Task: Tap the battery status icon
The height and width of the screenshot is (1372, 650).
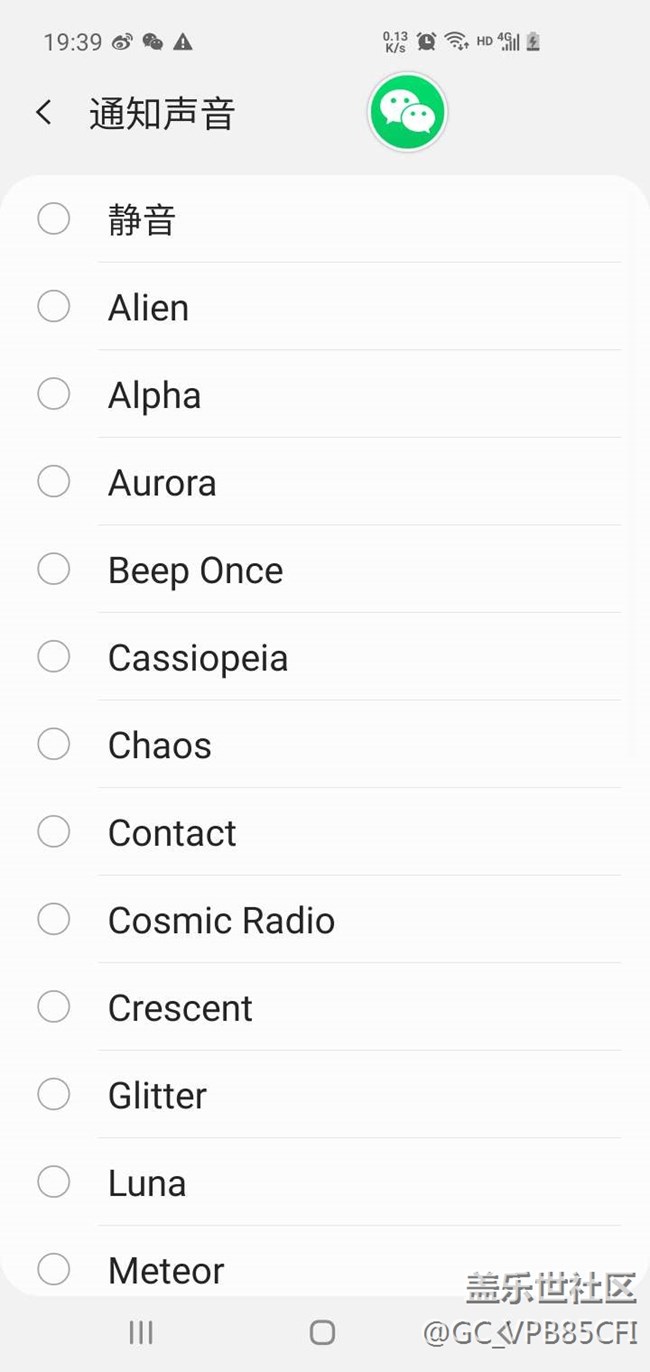Action: (533, 41)
